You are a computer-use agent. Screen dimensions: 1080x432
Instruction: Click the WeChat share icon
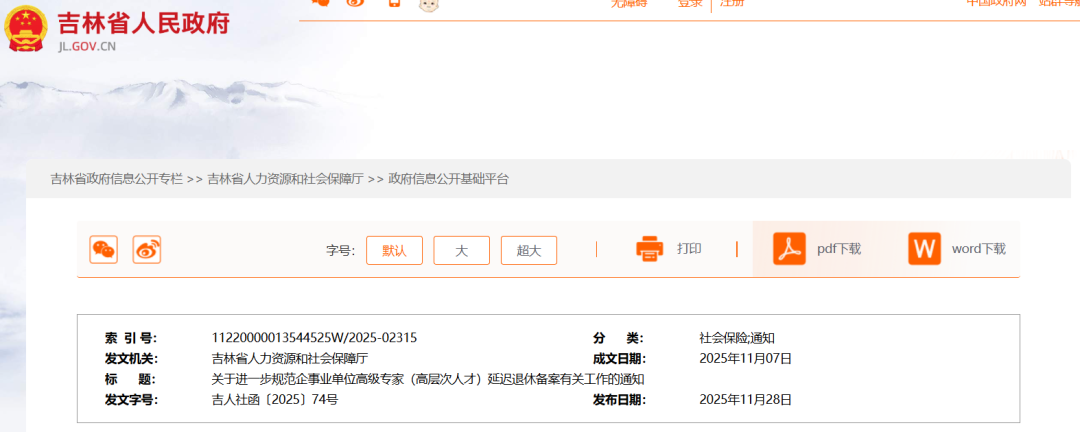[104, 250]
